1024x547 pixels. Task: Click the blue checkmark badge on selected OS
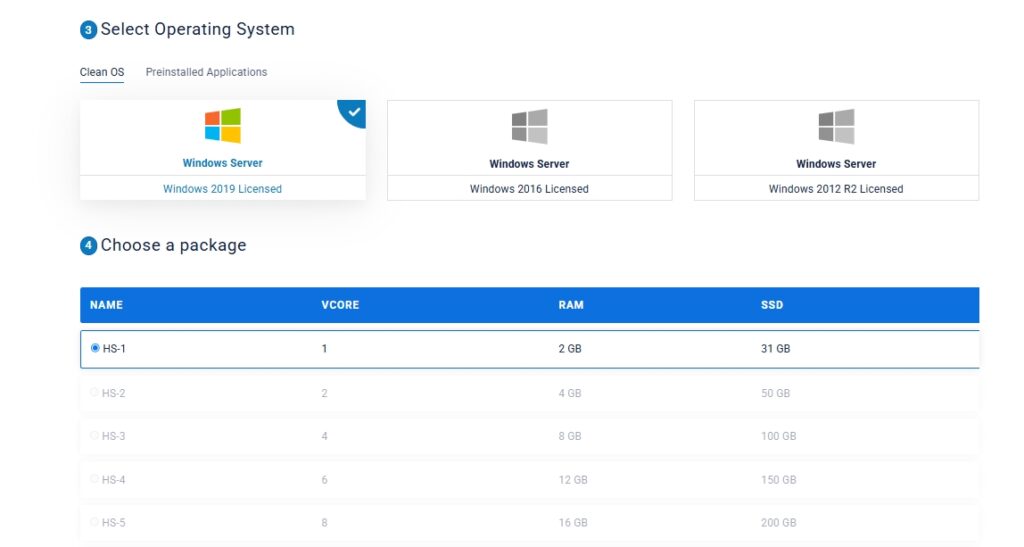coord(354,112)
